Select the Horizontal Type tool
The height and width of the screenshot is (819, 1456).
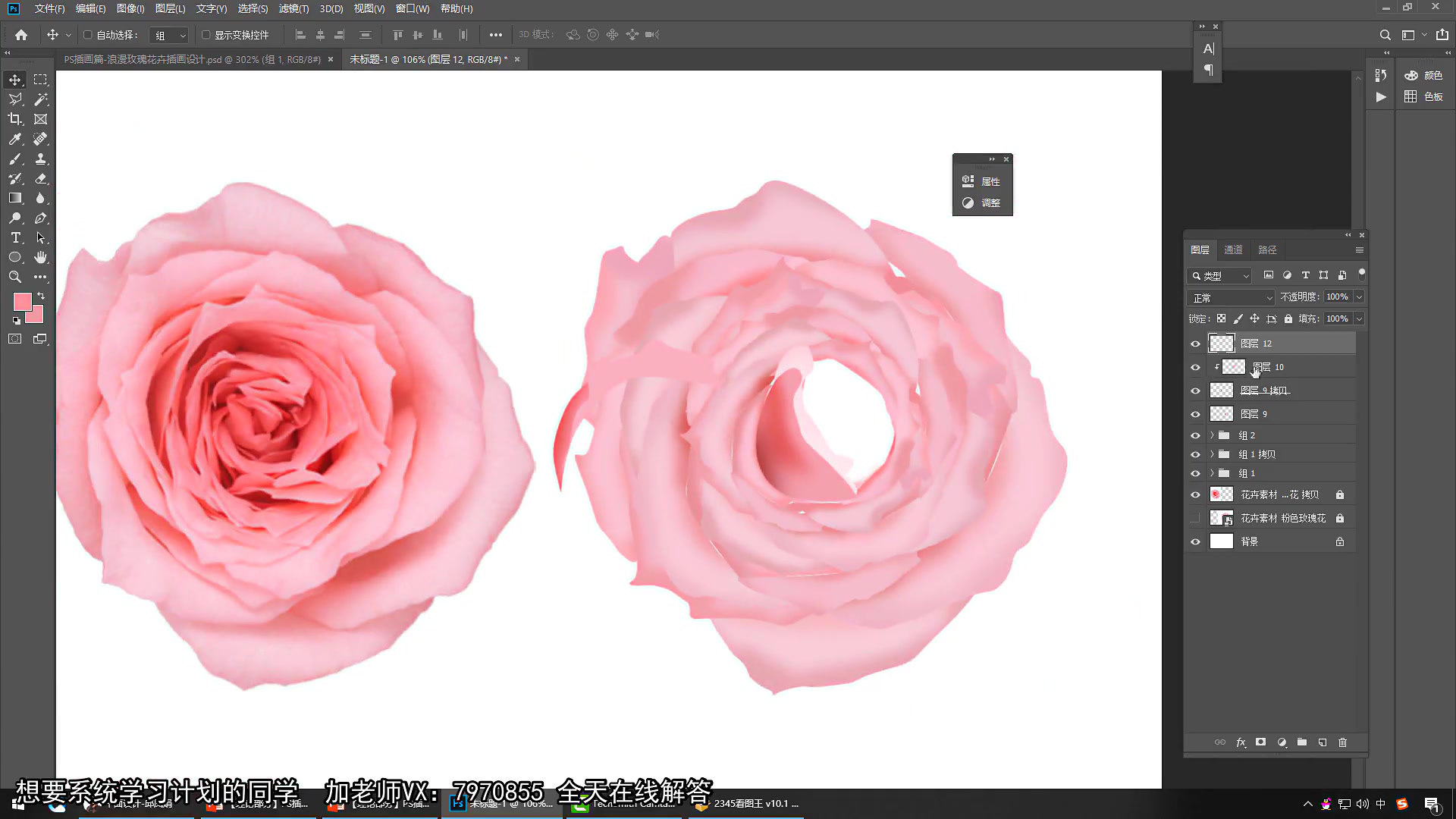15,237
